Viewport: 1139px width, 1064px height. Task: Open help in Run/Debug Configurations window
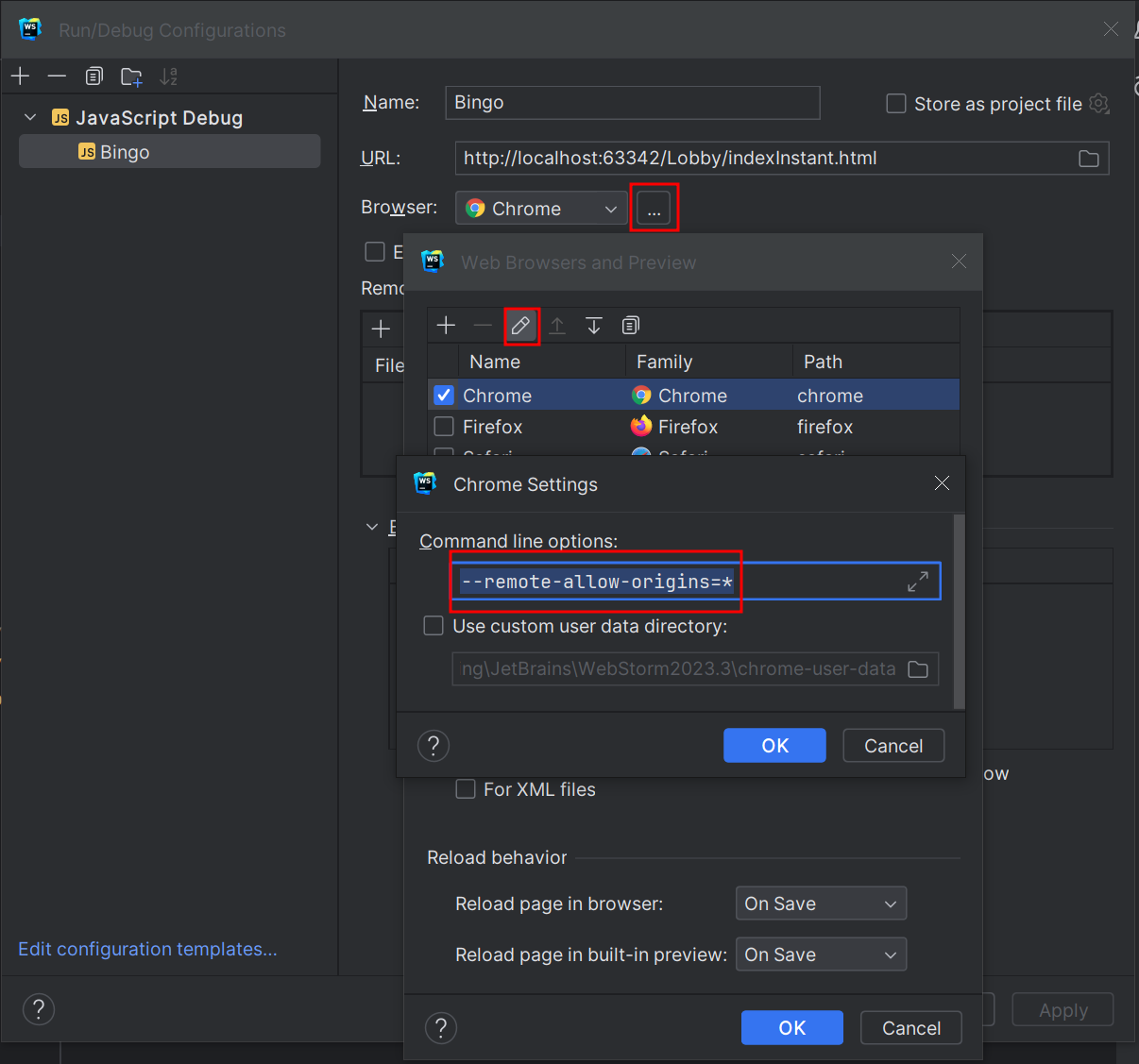[x=39, y=1009]
